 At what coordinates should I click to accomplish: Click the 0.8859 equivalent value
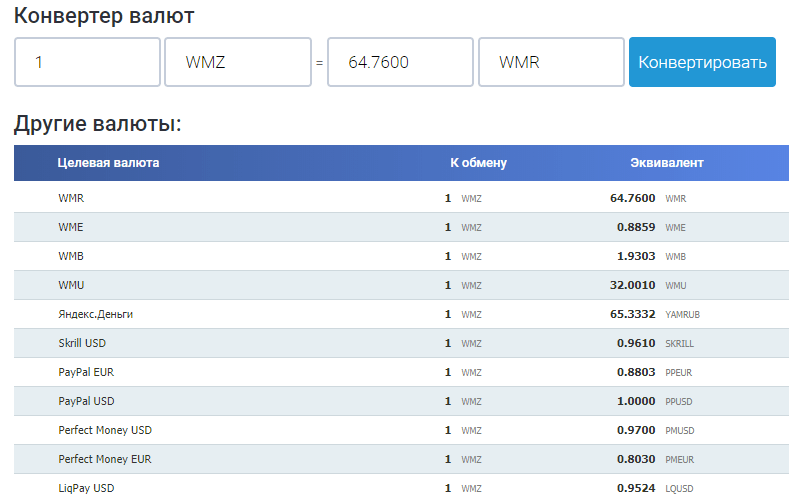tap(636, 227)
